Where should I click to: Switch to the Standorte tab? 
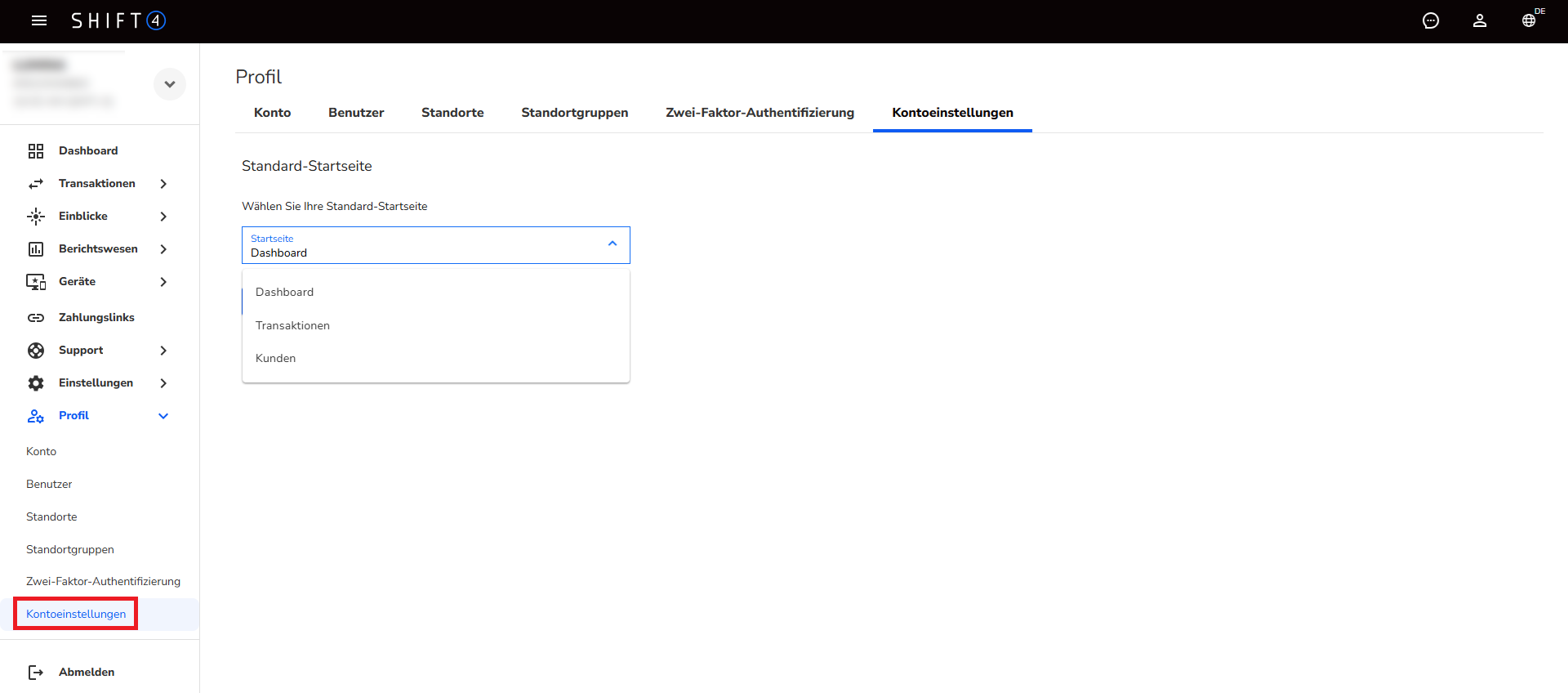coord(452,113)
